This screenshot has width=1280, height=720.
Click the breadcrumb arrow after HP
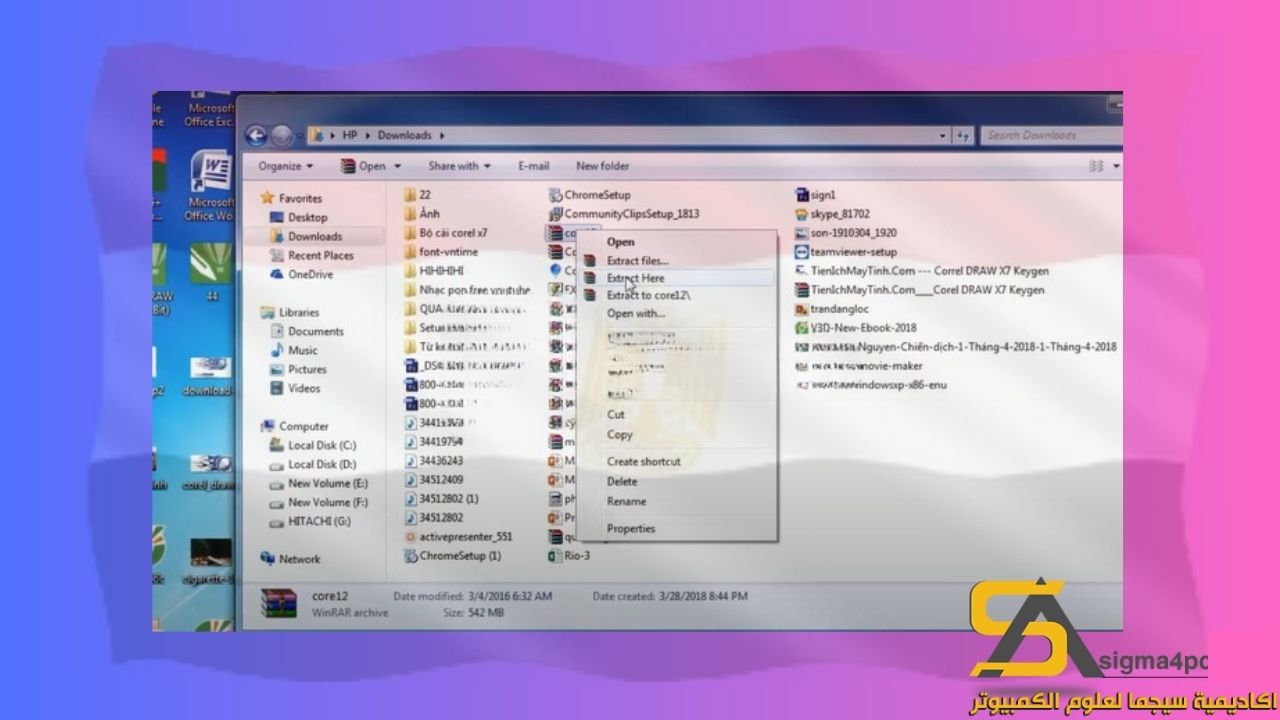368,135
